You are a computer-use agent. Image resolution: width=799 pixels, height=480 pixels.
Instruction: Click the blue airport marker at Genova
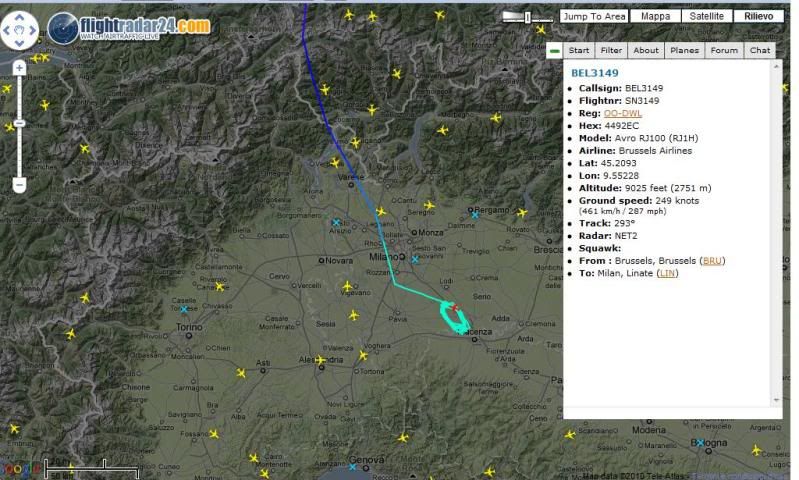tap(352, 467)
